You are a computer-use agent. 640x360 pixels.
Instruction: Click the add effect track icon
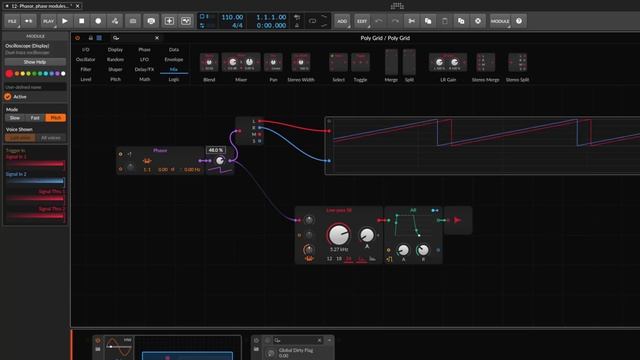[x=186, y=21]
